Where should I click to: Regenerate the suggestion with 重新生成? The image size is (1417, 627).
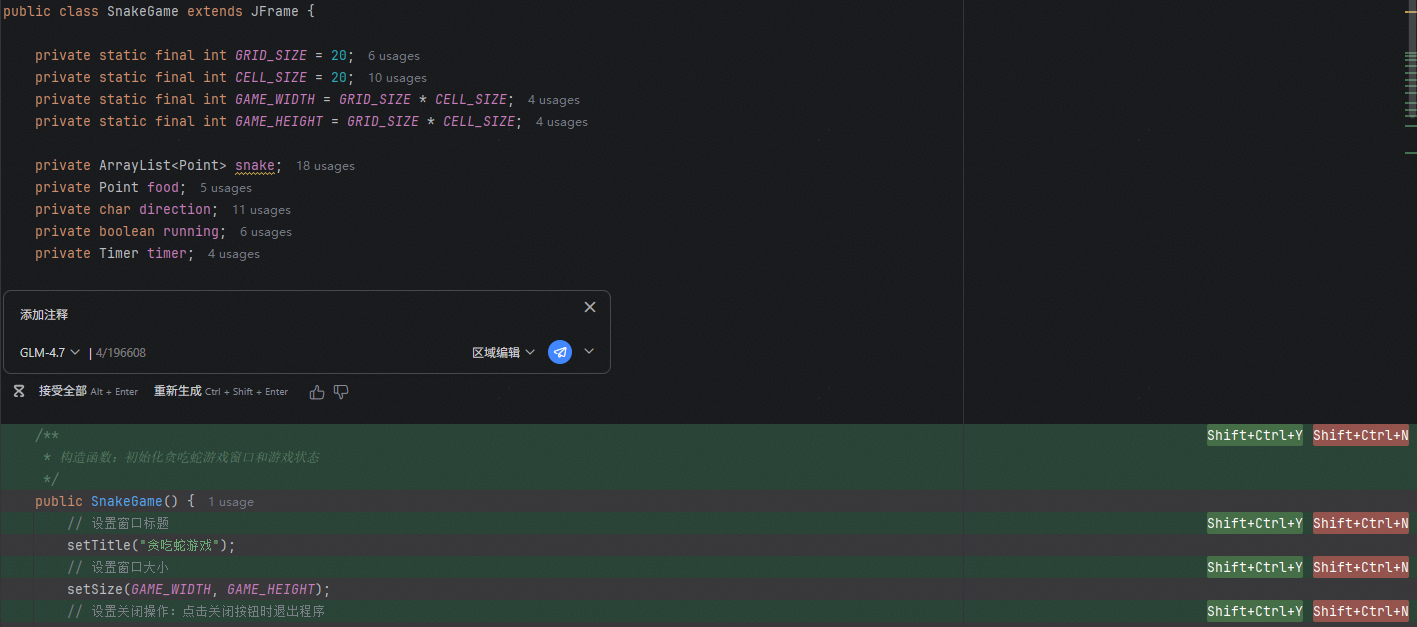click(178, 392)
